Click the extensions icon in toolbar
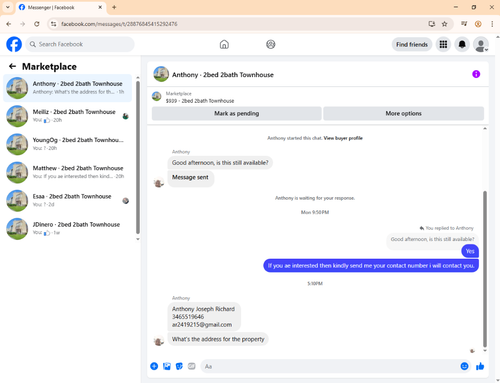Viewport: 500px width, 383px height. click(464, 24)
